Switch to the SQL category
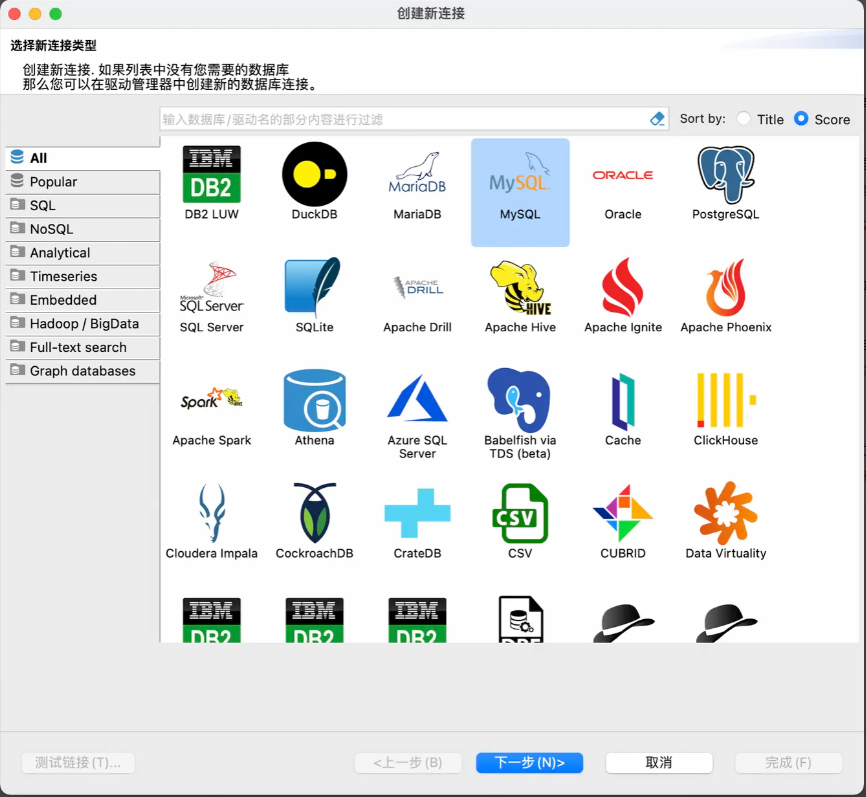Image resolution: width=866 pixels, height=797 pixels. (83, 205)
